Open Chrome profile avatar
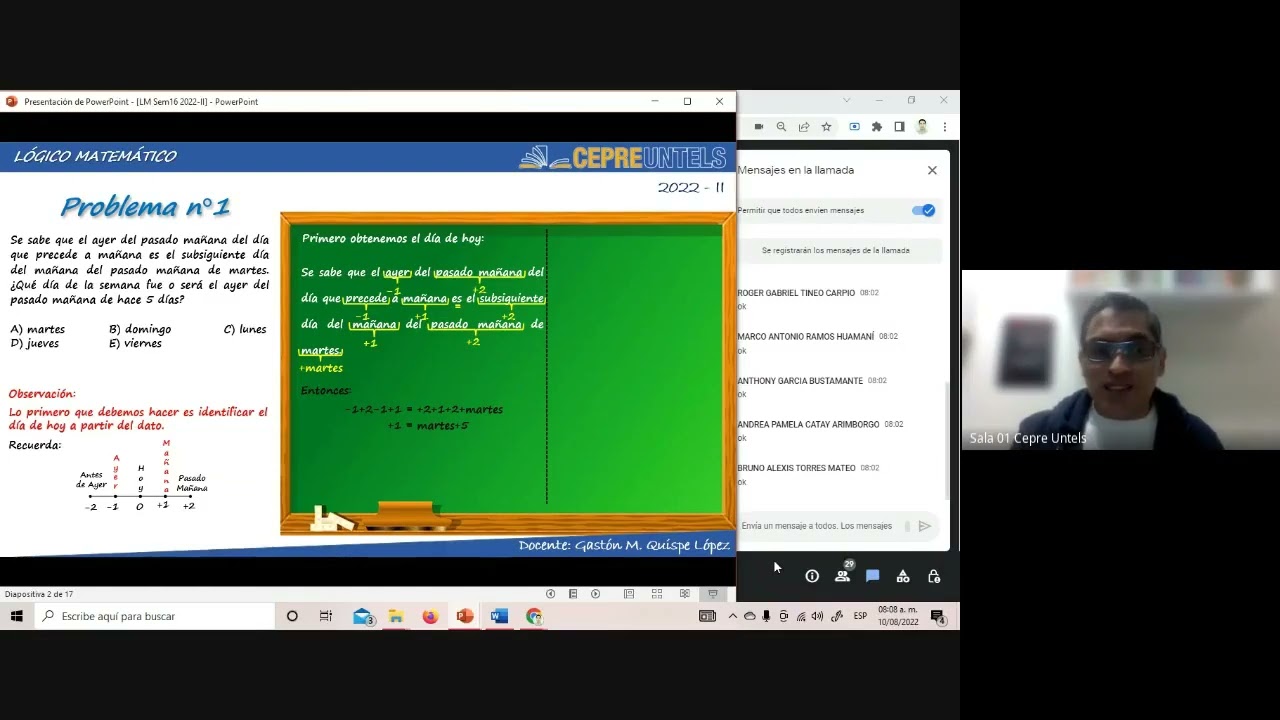This screenshot has height=720, width=1280. (922, 127)
